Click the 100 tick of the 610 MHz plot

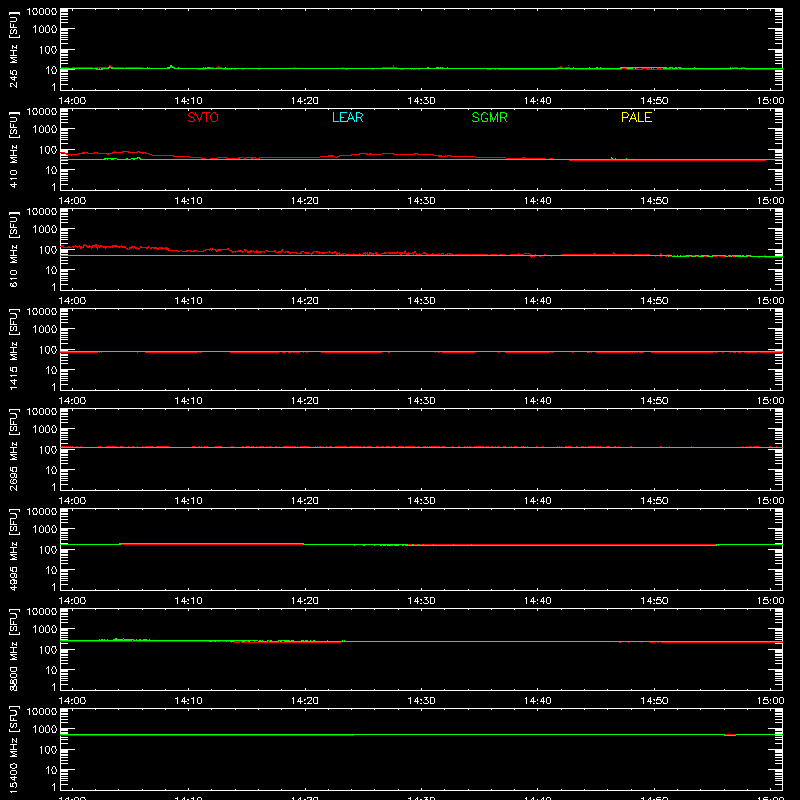48,250
